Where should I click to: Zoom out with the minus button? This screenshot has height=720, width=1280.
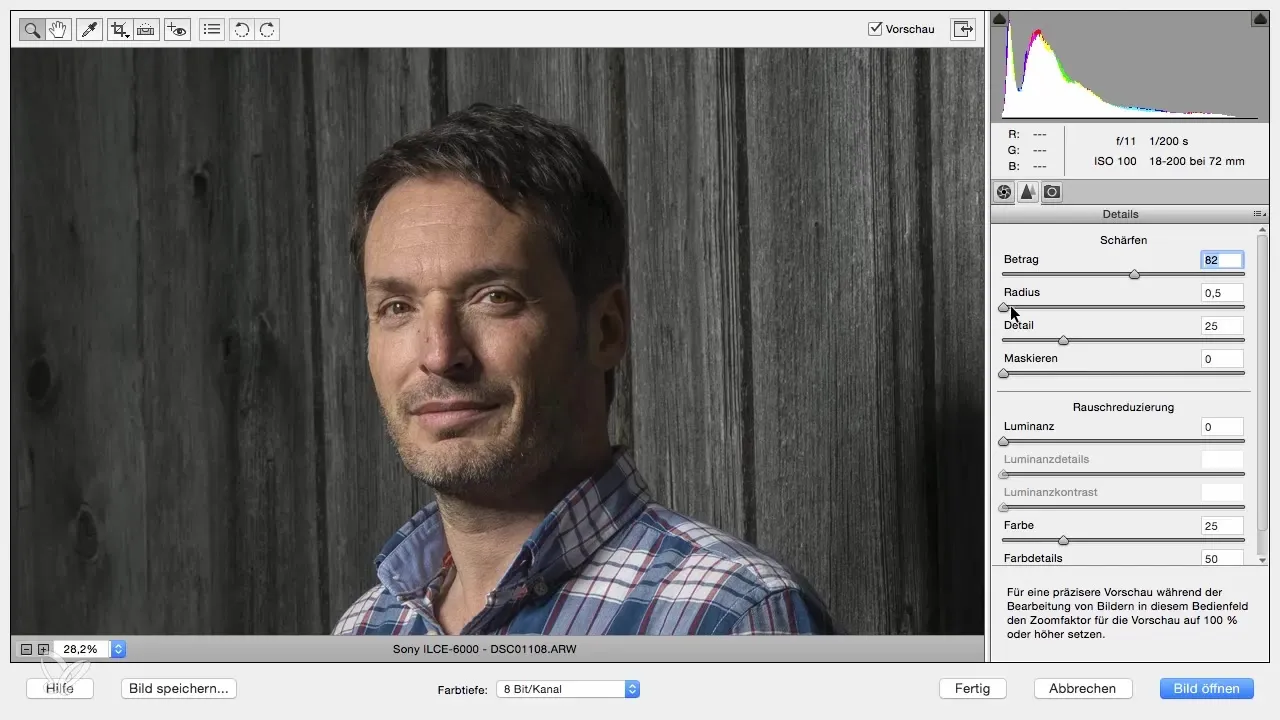(26, 649)
